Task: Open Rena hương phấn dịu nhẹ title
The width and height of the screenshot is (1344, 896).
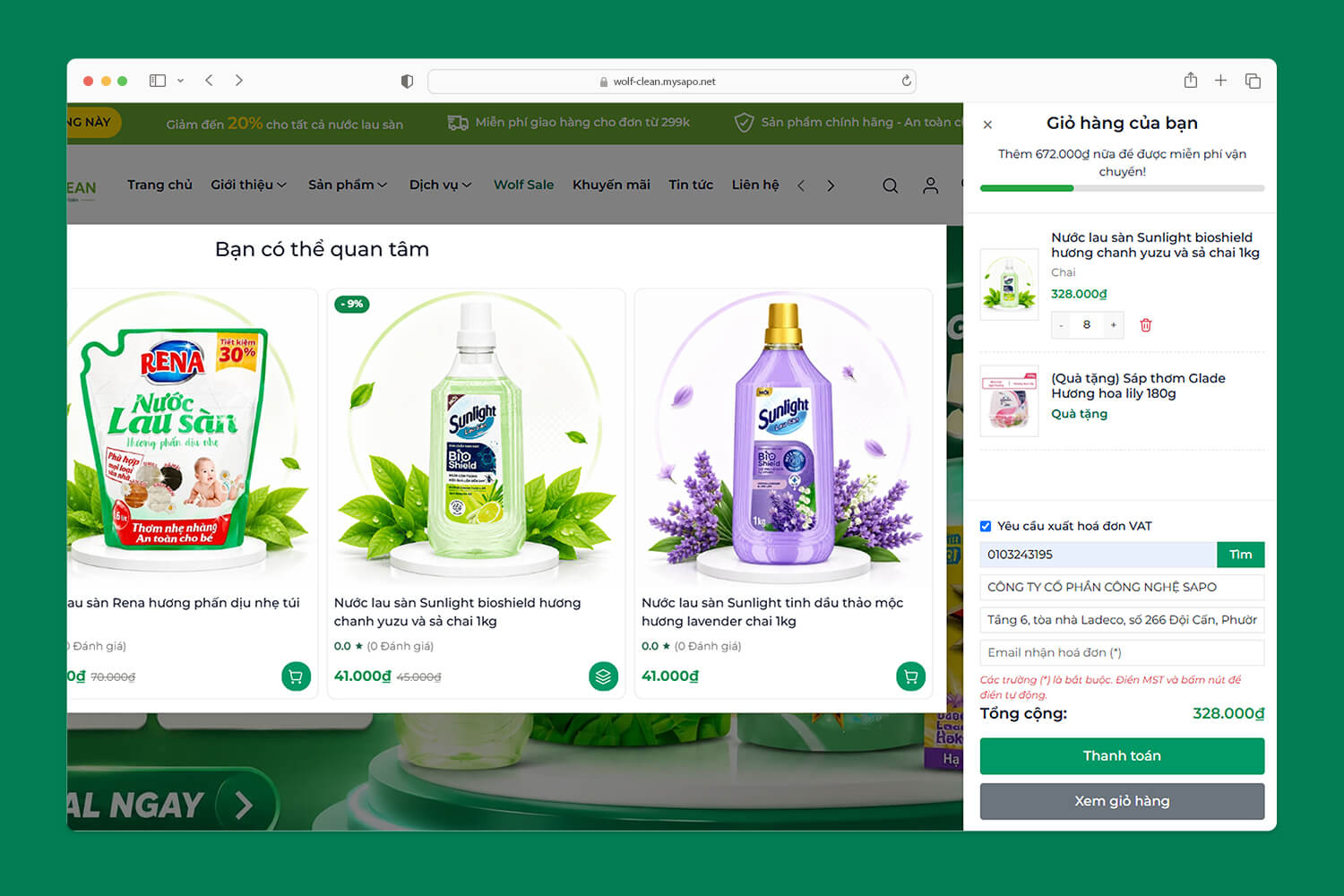Action: tap(184, 603)
